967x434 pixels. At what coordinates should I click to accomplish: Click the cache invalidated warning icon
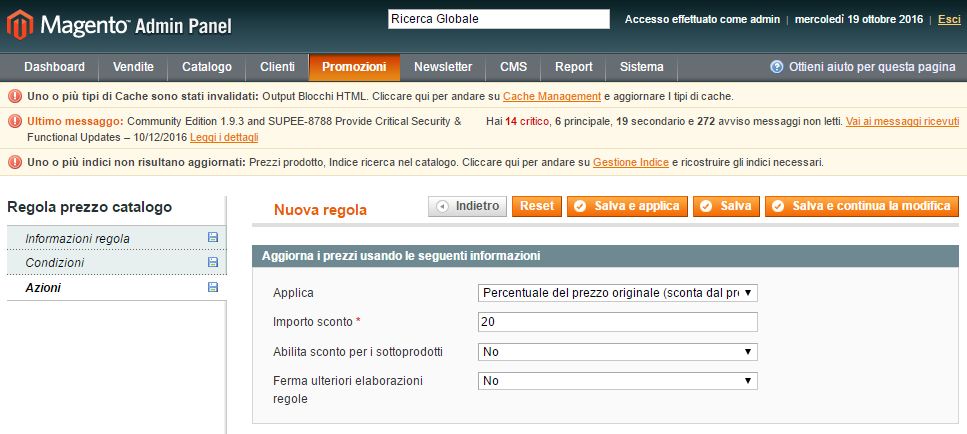pos(15,96)
